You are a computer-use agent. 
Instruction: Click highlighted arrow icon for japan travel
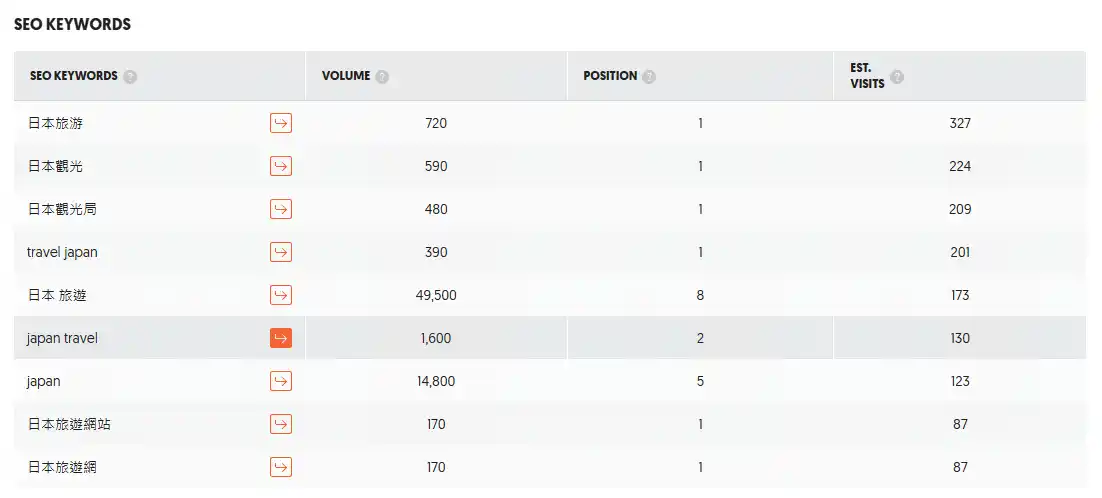pos(281,338)
